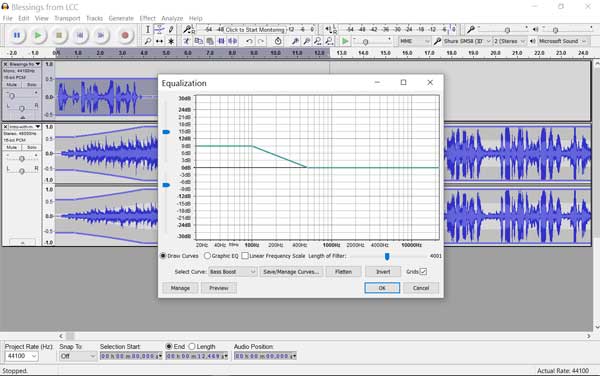The width and height of the screenshot is (600, 376).
Task: Open the Effect menu
Action: coord(147,18)
